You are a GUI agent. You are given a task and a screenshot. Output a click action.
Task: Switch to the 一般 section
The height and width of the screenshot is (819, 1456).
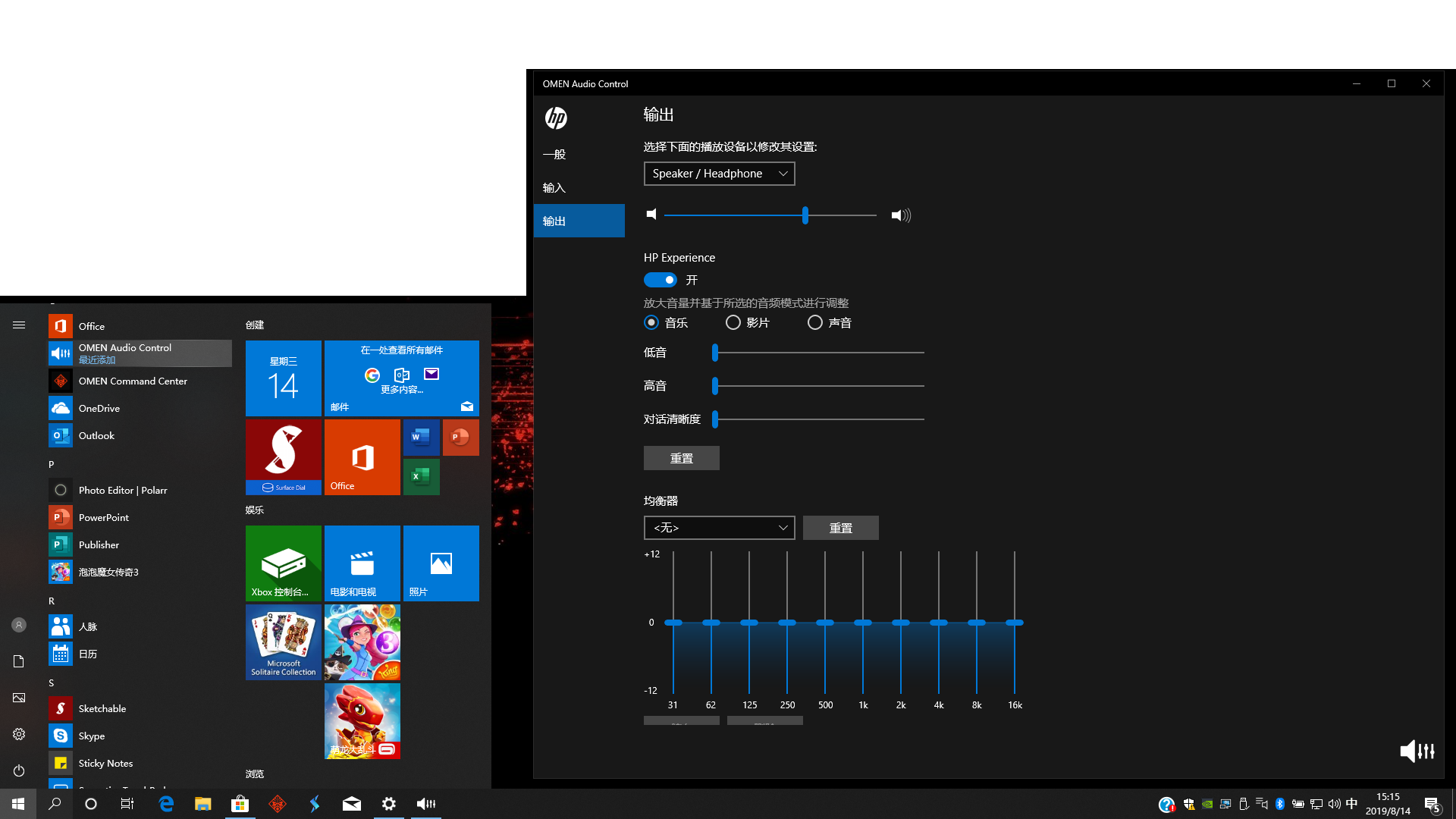(554, 154)
